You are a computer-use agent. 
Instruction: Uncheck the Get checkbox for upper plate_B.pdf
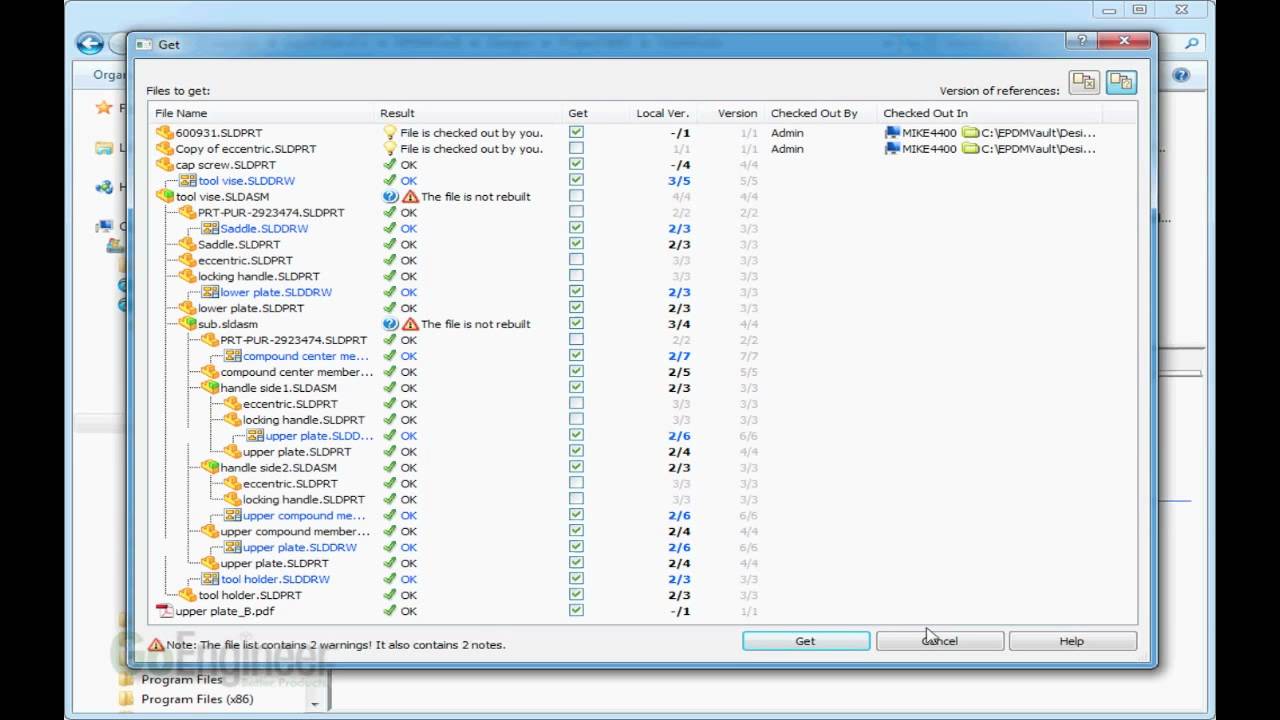point(576,611)
